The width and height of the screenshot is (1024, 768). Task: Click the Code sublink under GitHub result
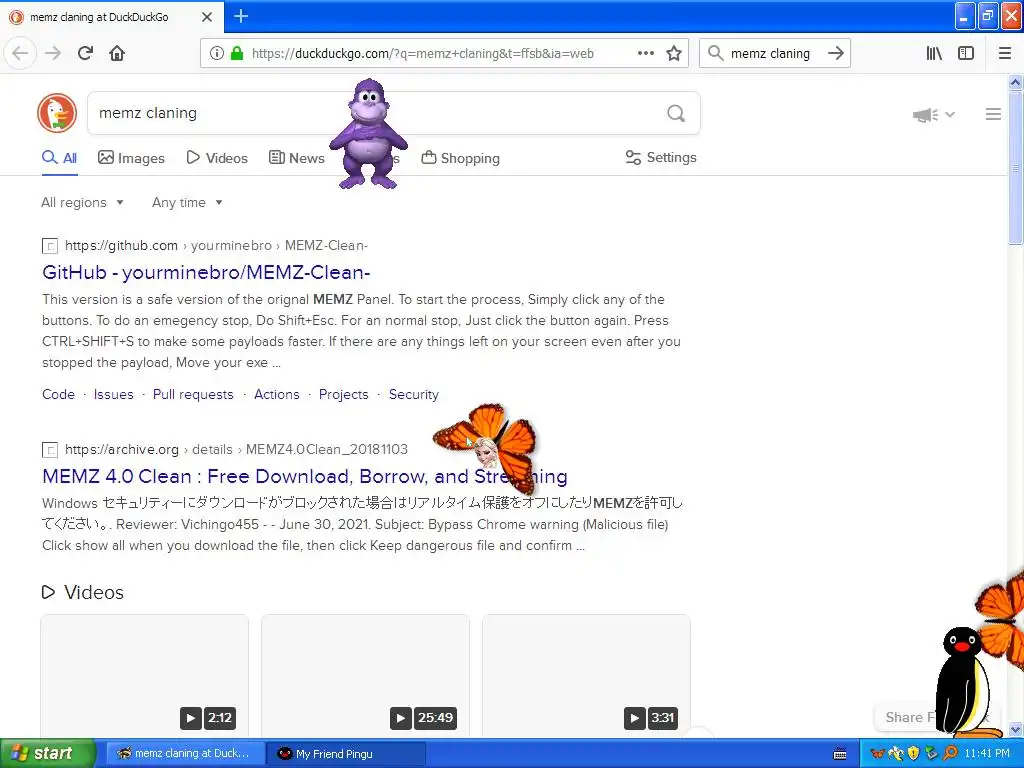[x=58, y=394]
